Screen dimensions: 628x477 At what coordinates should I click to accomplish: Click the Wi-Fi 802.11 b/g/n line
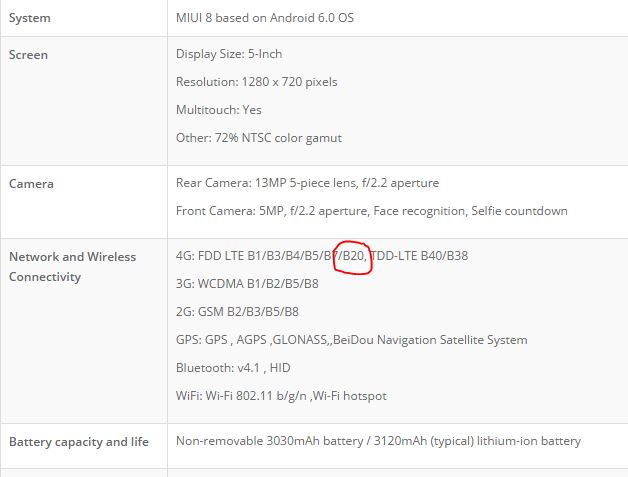tap(280, 396)
